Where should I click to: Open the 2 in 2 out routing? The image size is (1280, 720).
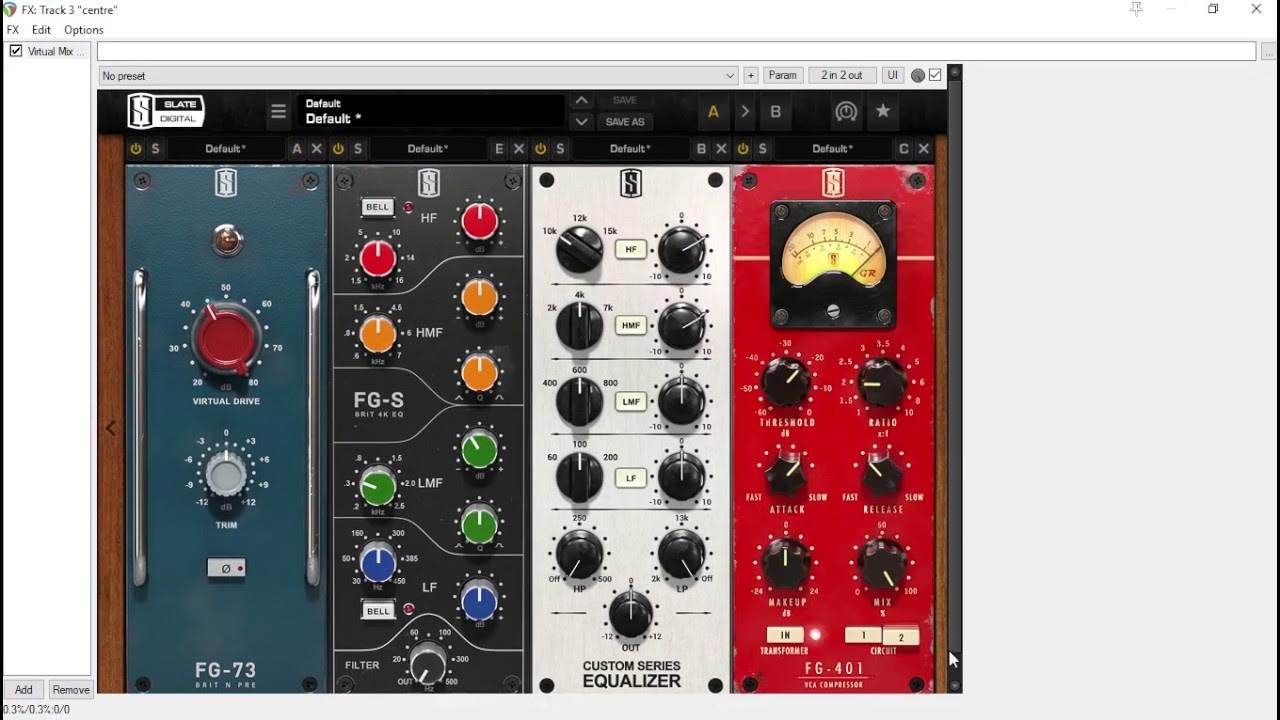tap(842, 75)
